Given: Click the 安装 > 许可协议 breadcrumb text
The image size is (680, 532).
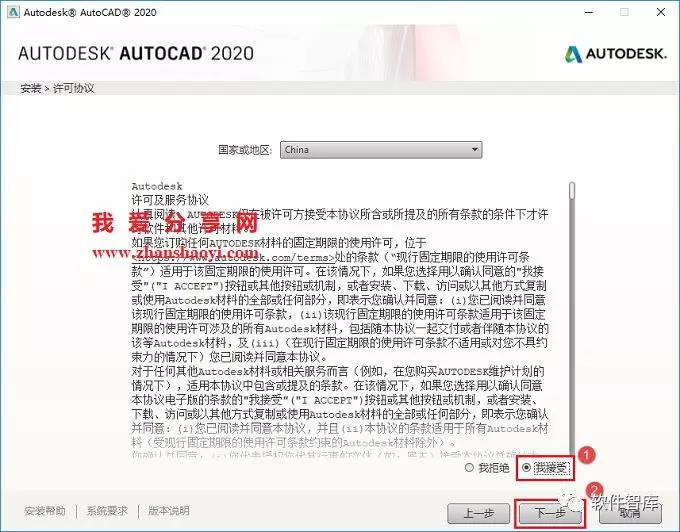Looking at the screenshot, I should [x=57, y=88].
